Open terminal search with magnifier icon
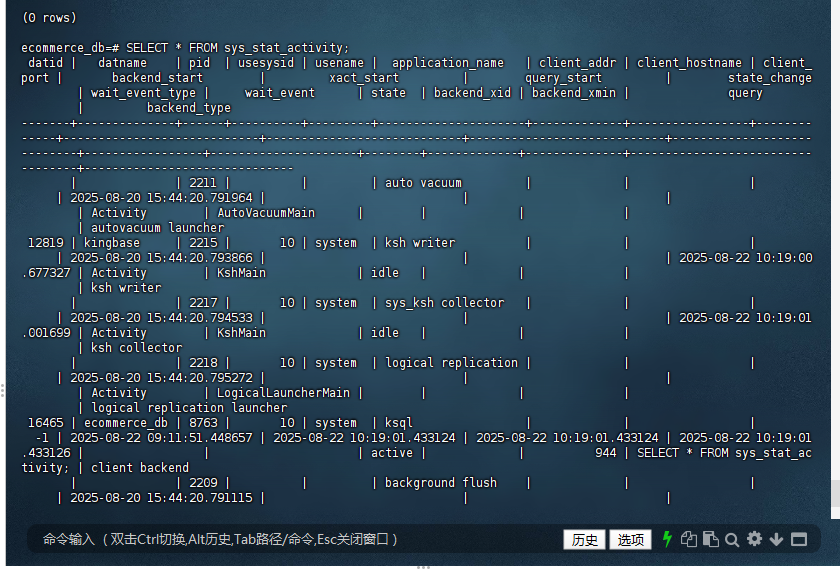840x569 pixels. click(x=732, y=540)
